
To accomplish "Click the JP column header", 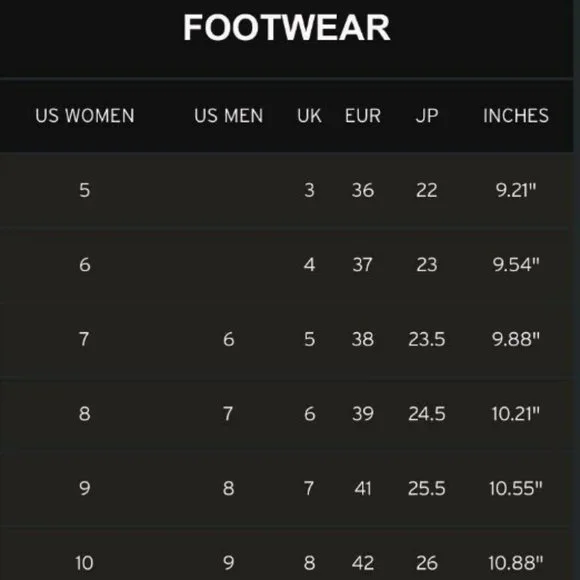I will (x=427, y=116).
